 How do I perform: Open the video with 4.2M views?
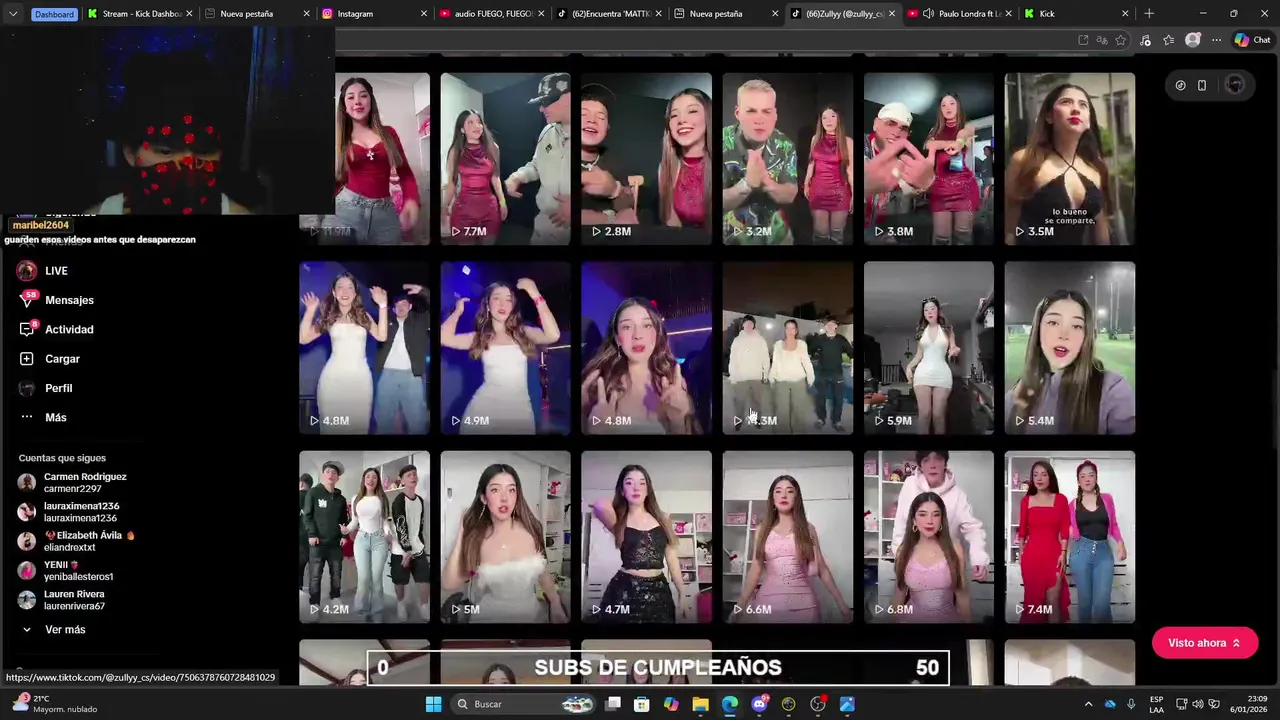coord(364,537)
